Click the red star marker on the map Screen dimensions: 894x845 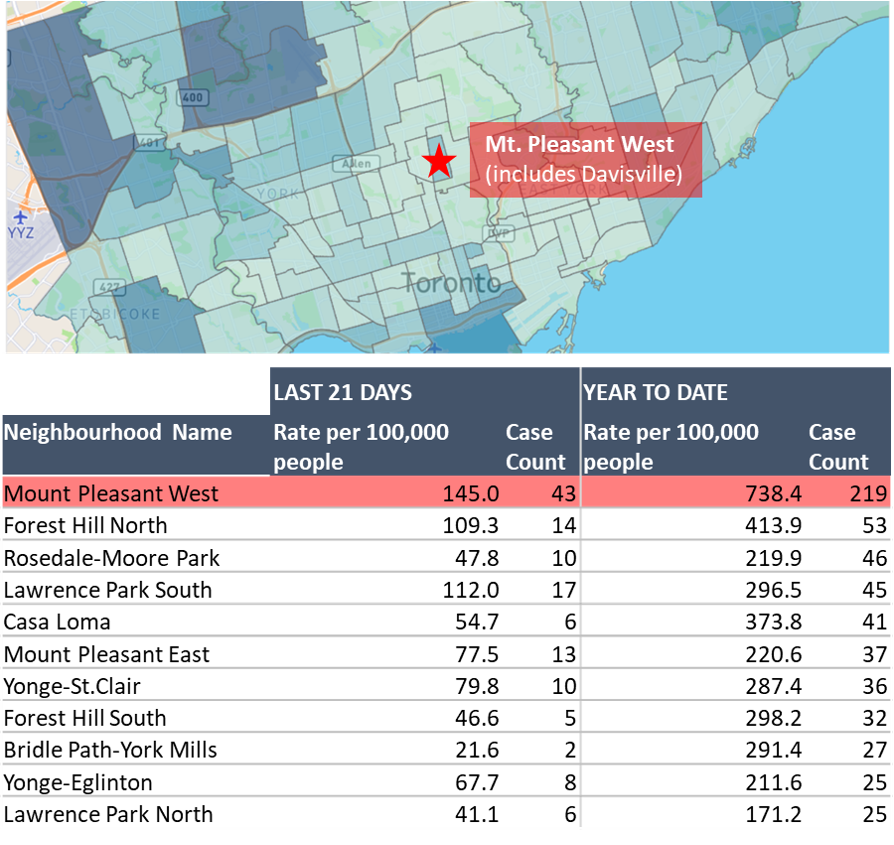(438, 161)
